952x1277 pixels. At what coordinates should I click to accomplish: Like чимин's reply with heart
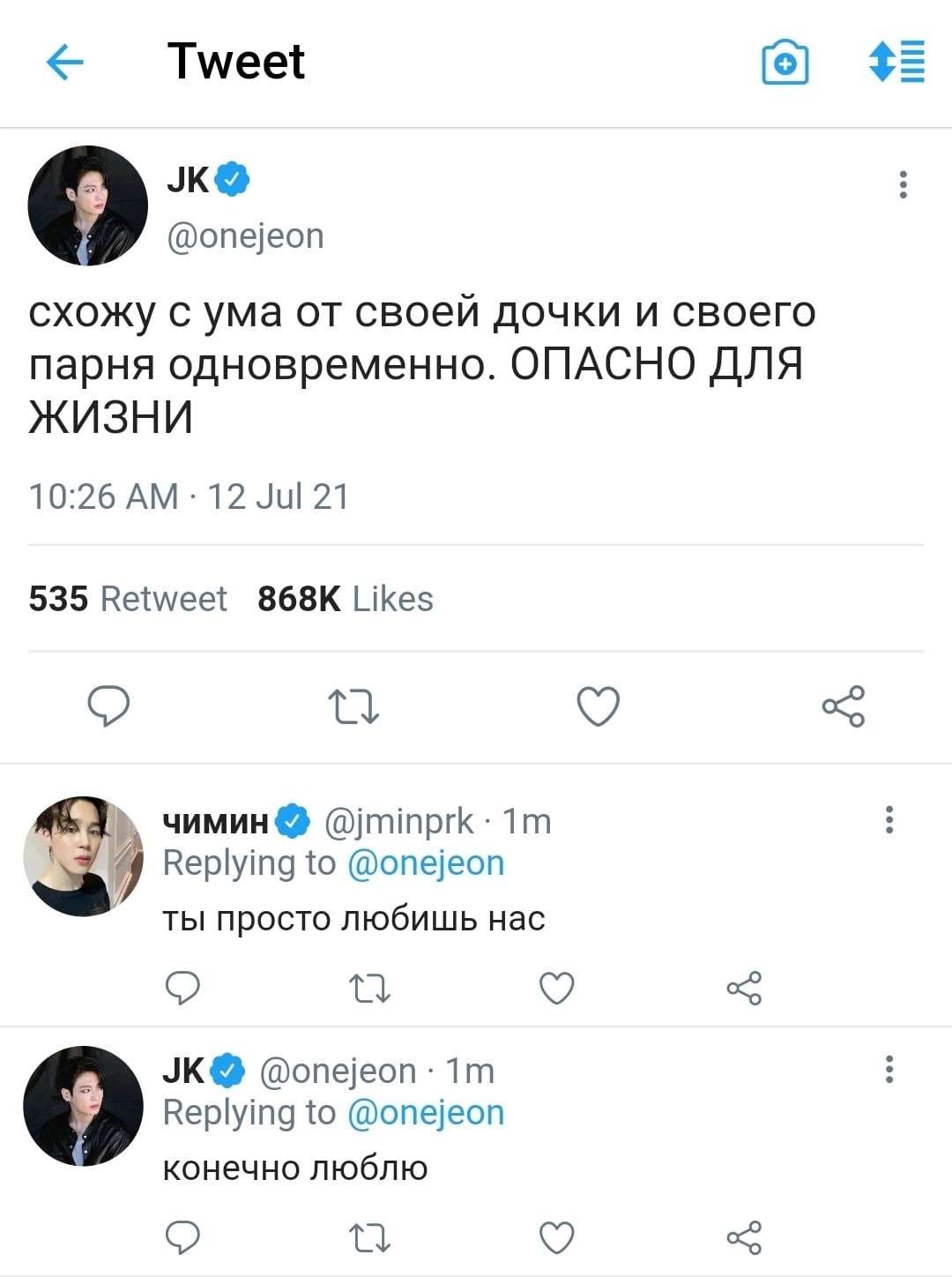pyautogui.click(x=556, y=988)
